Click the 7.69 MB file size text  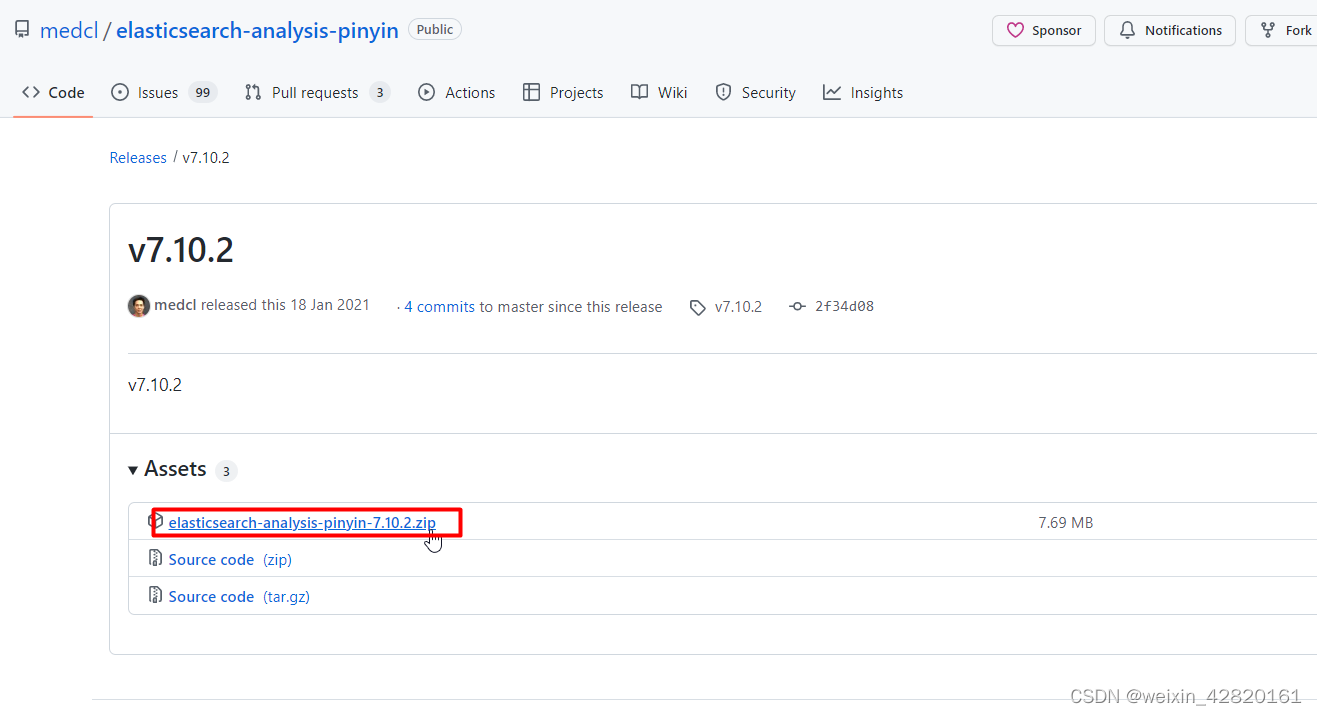pyautogui.click(x=1066, y=522)
